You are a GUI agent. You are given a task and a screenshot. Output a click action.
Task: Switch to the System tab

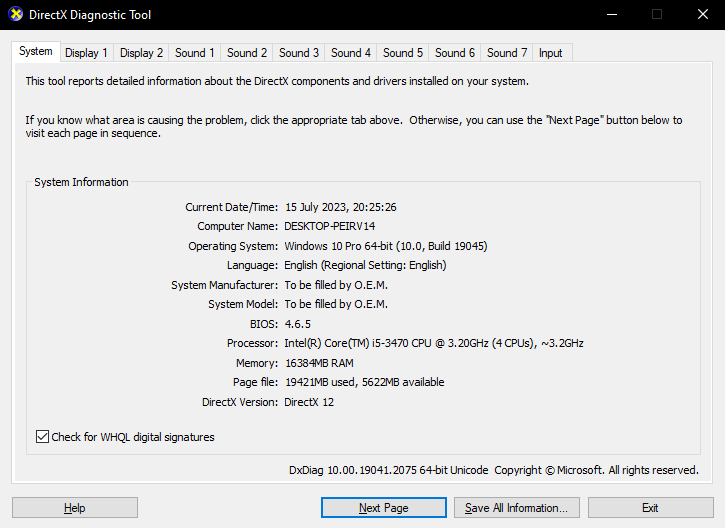[36, 51]
